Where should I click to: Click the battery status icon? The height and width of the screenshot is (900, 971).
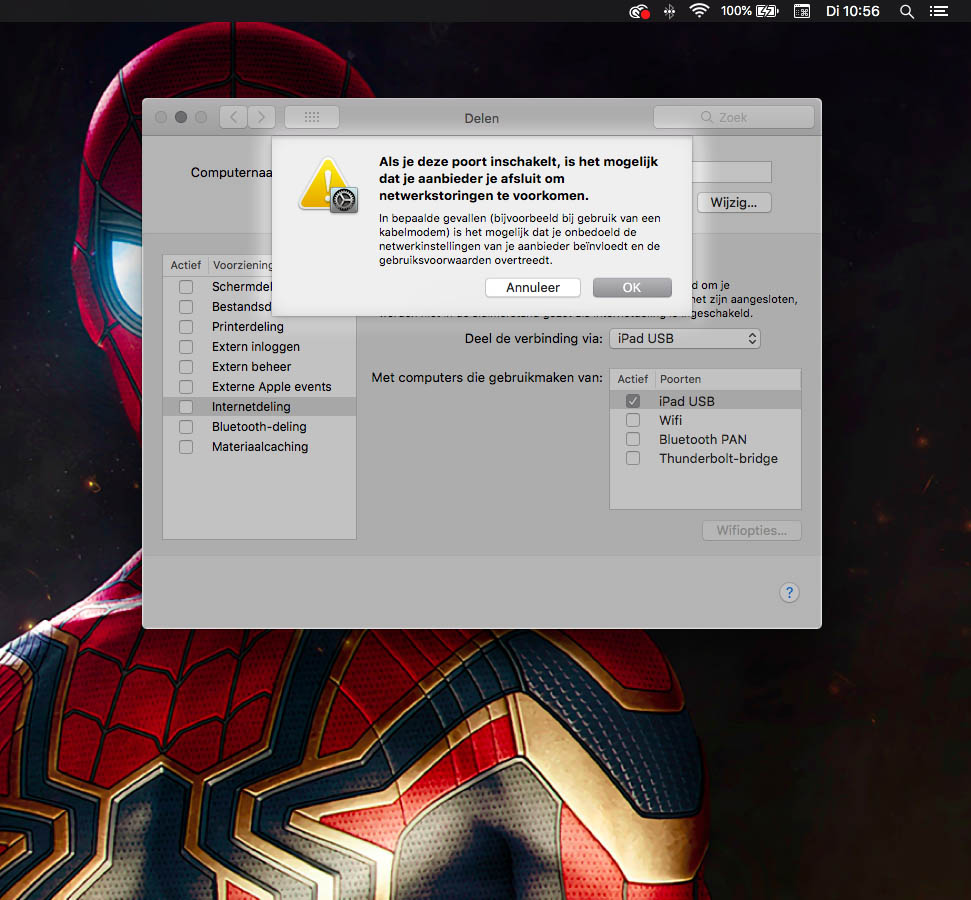767,12
